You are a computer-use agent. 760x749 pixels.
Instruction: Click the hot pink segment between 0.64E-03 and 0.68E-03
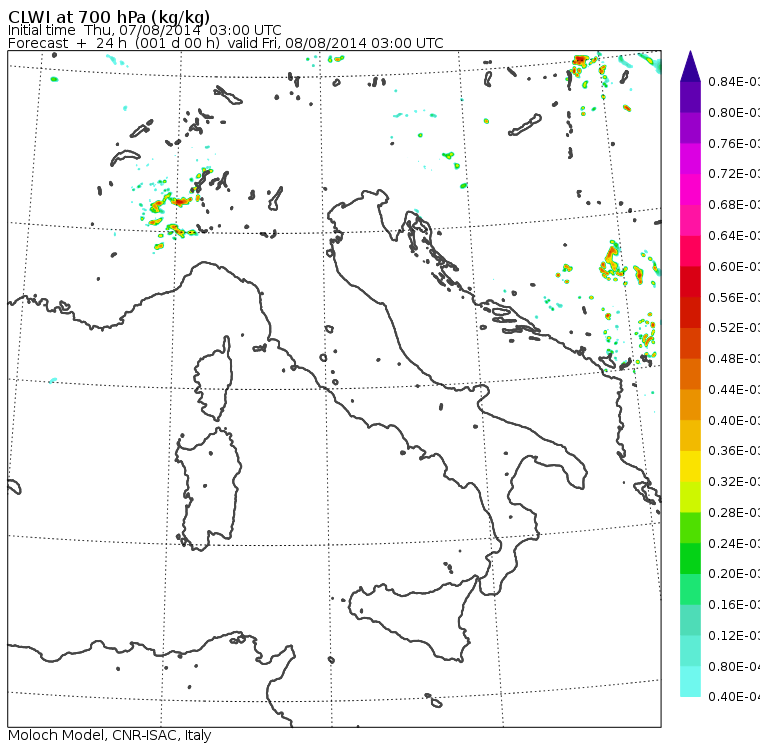(690, 220)
